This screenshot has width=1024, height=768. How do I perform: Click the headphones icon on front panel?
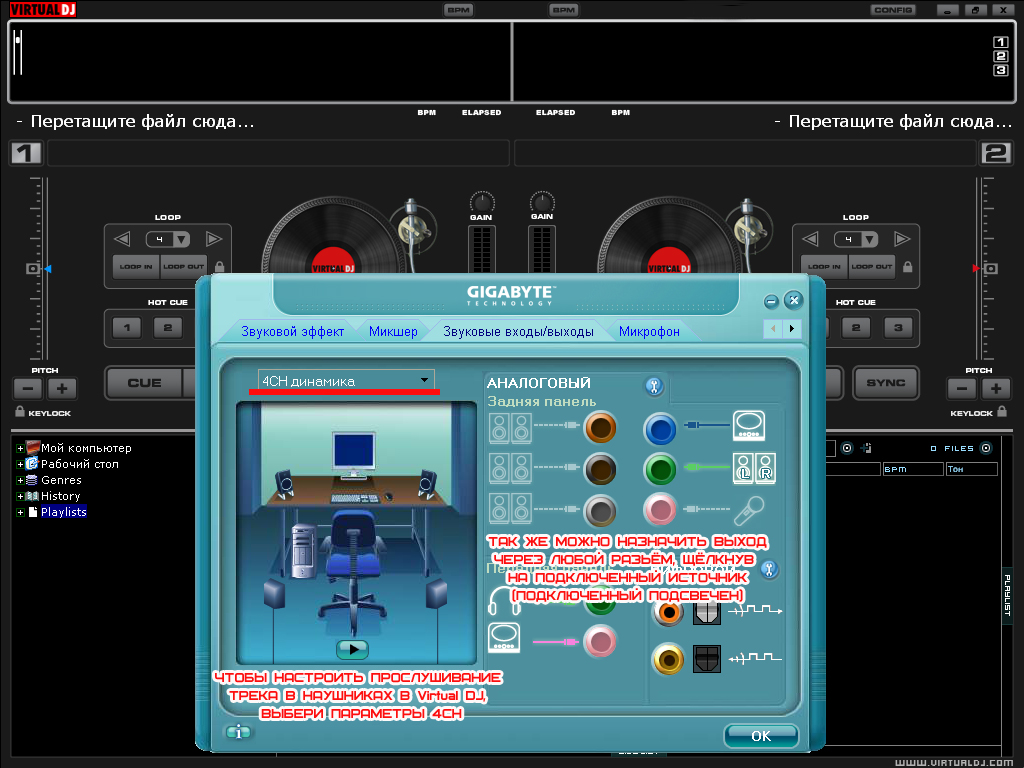[x=504, y=601]
